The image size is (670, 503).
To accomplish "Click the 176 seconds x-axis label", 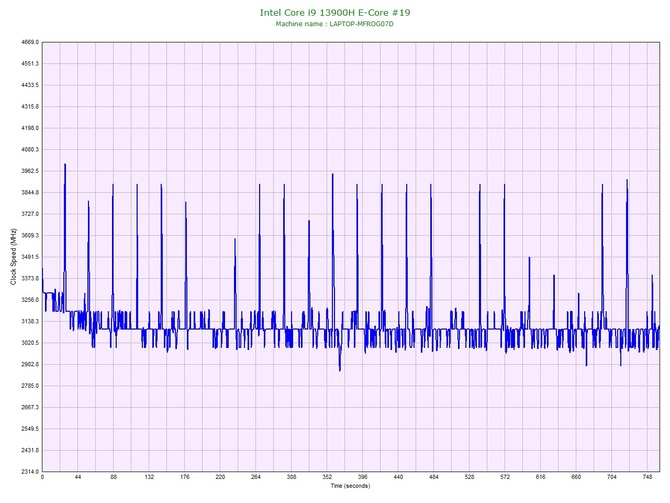I will (x=184, y=478).
